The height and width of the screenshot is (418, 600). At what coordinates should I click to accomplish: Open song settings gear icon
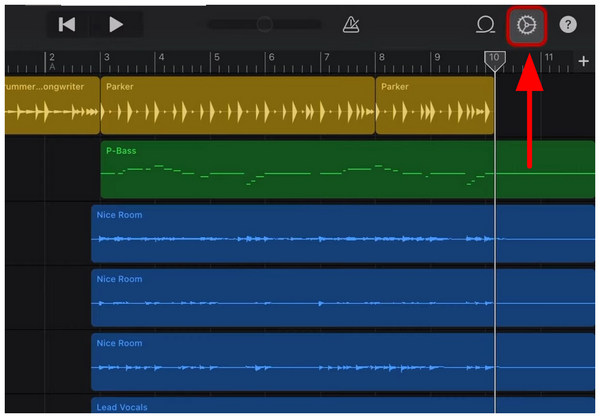526,24
